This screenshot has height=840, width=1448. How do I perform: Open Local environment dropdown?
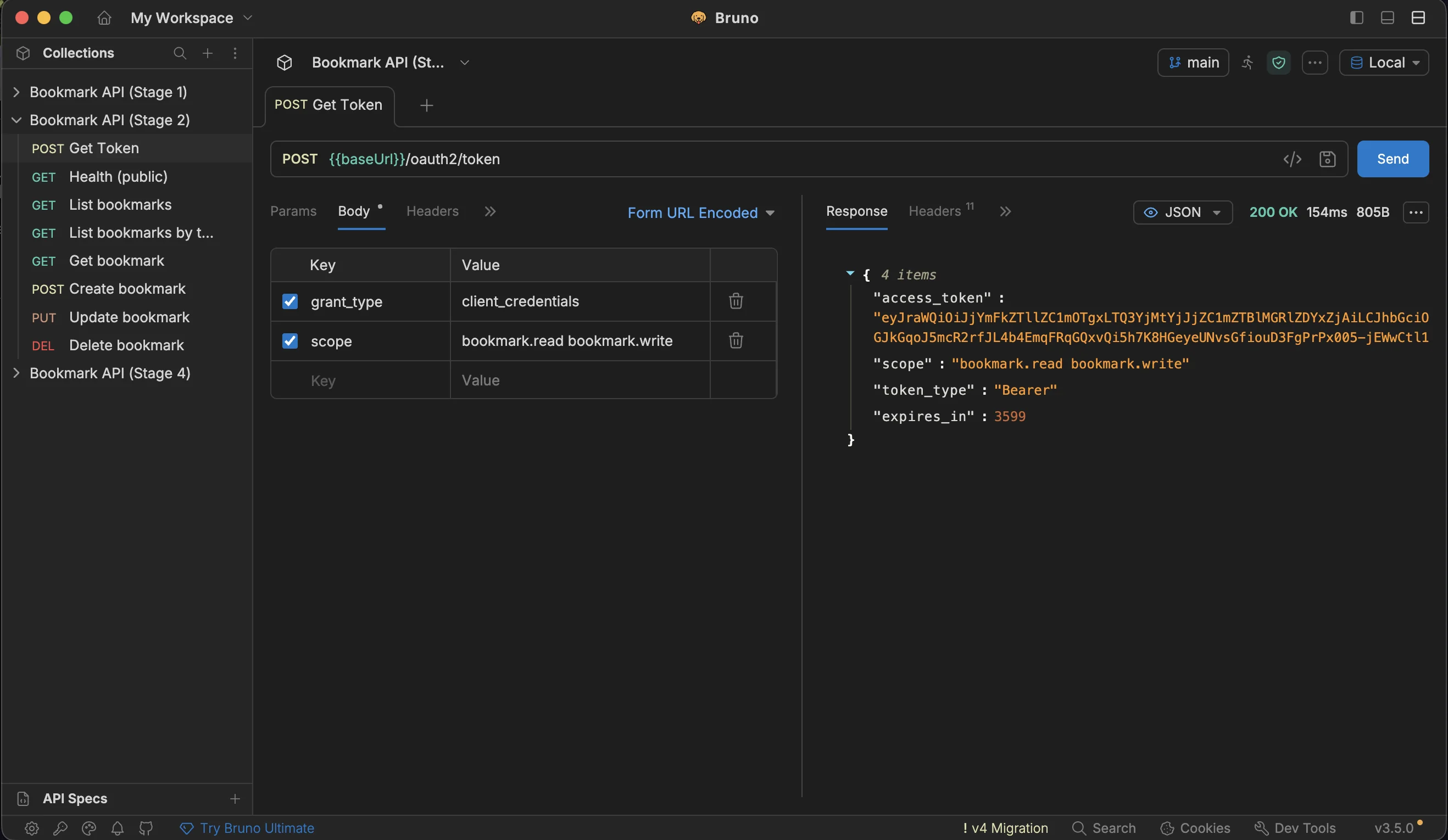[1384, 63]
